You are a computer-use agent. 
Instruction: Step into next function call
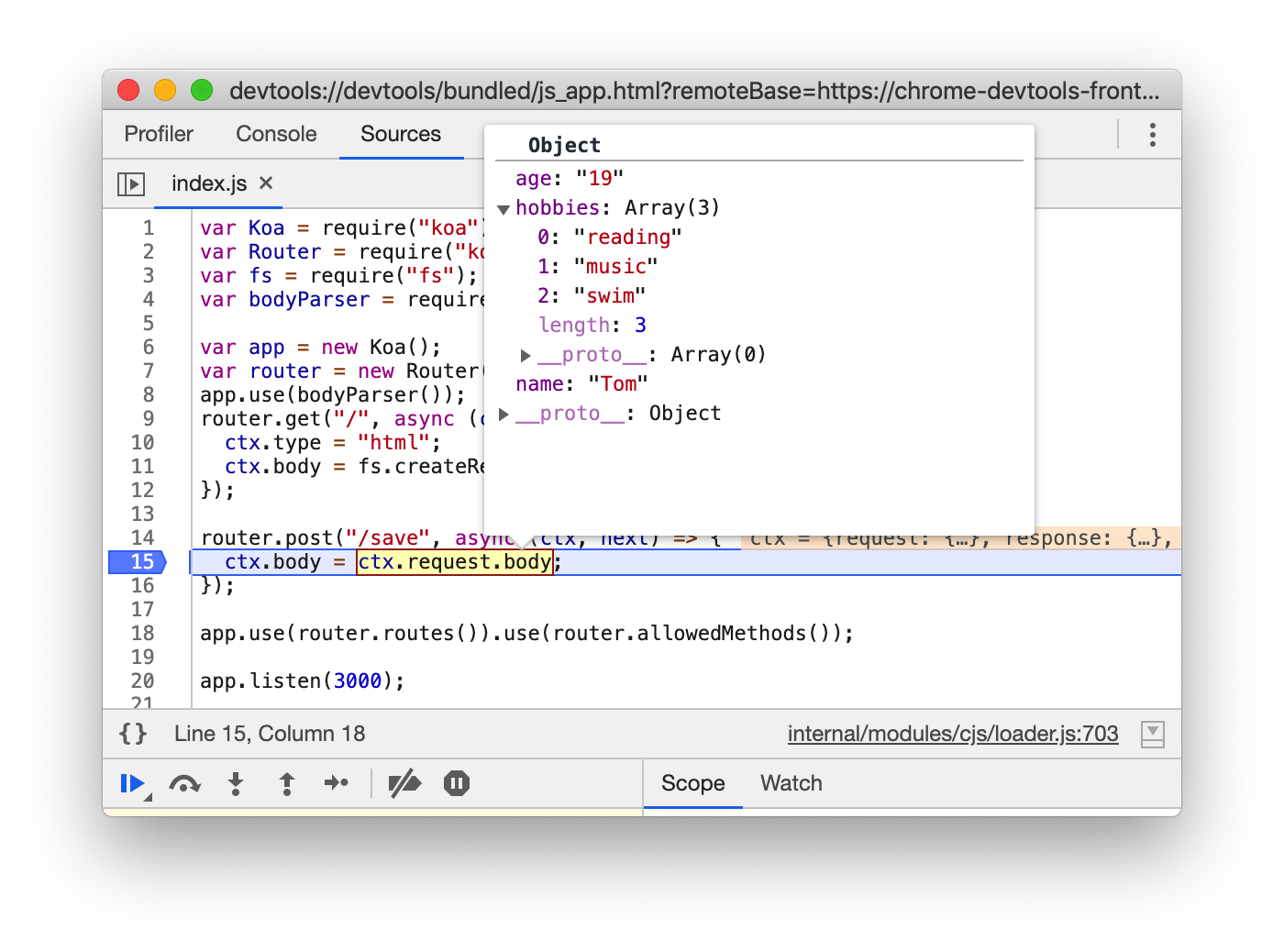(x=236, y=783)
